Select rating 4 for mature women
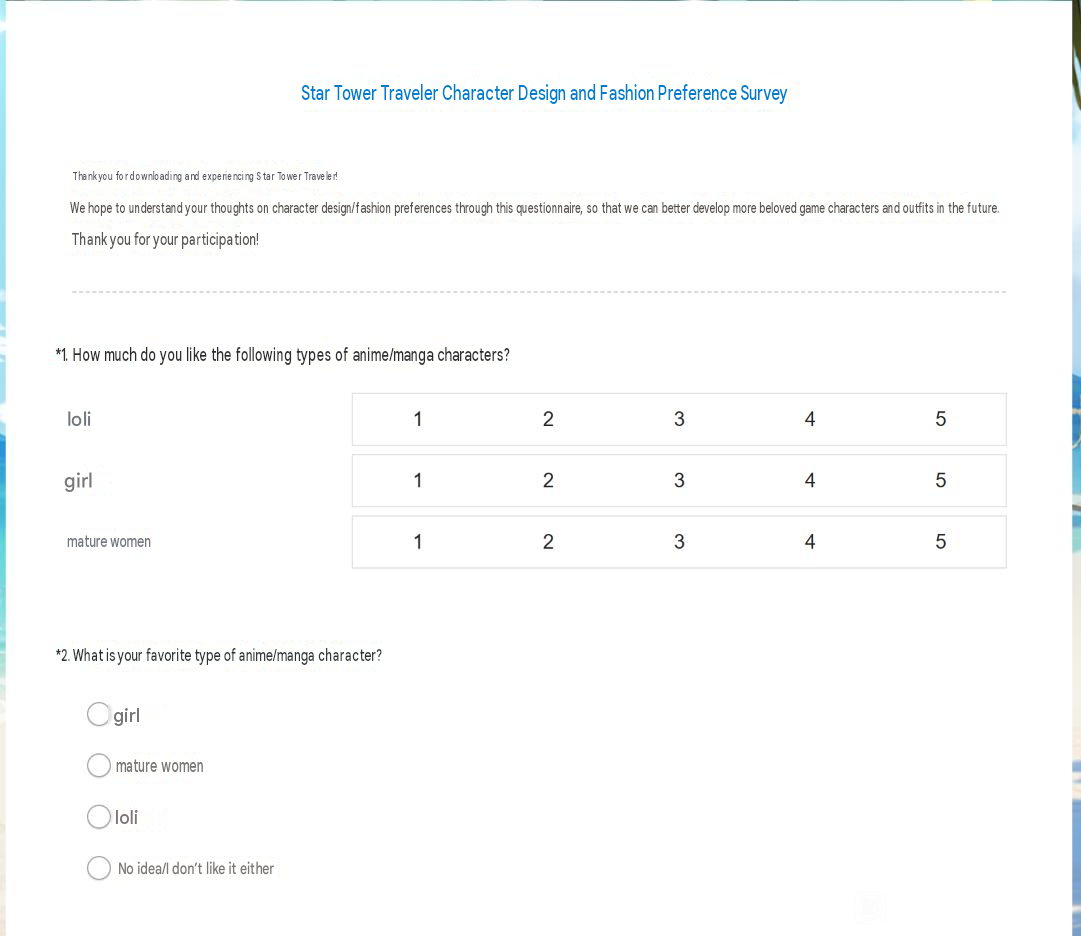The width and height of the screenshot is (1081, 936). (810, 542)
